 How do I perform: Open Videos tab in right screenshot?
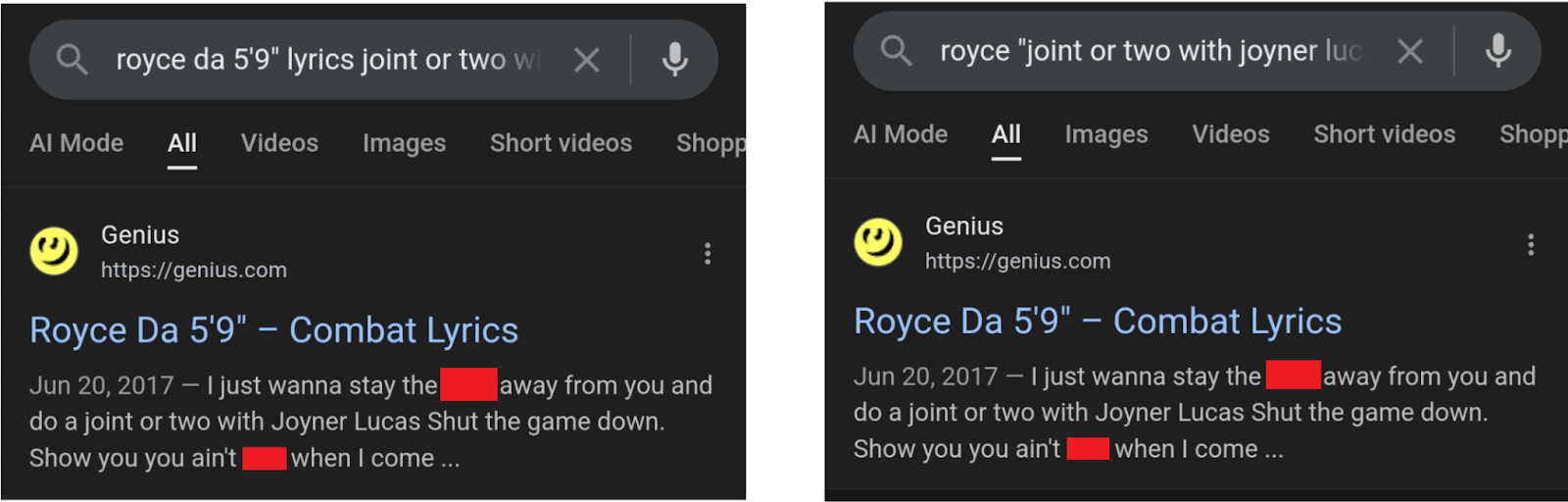point(1231,134)
